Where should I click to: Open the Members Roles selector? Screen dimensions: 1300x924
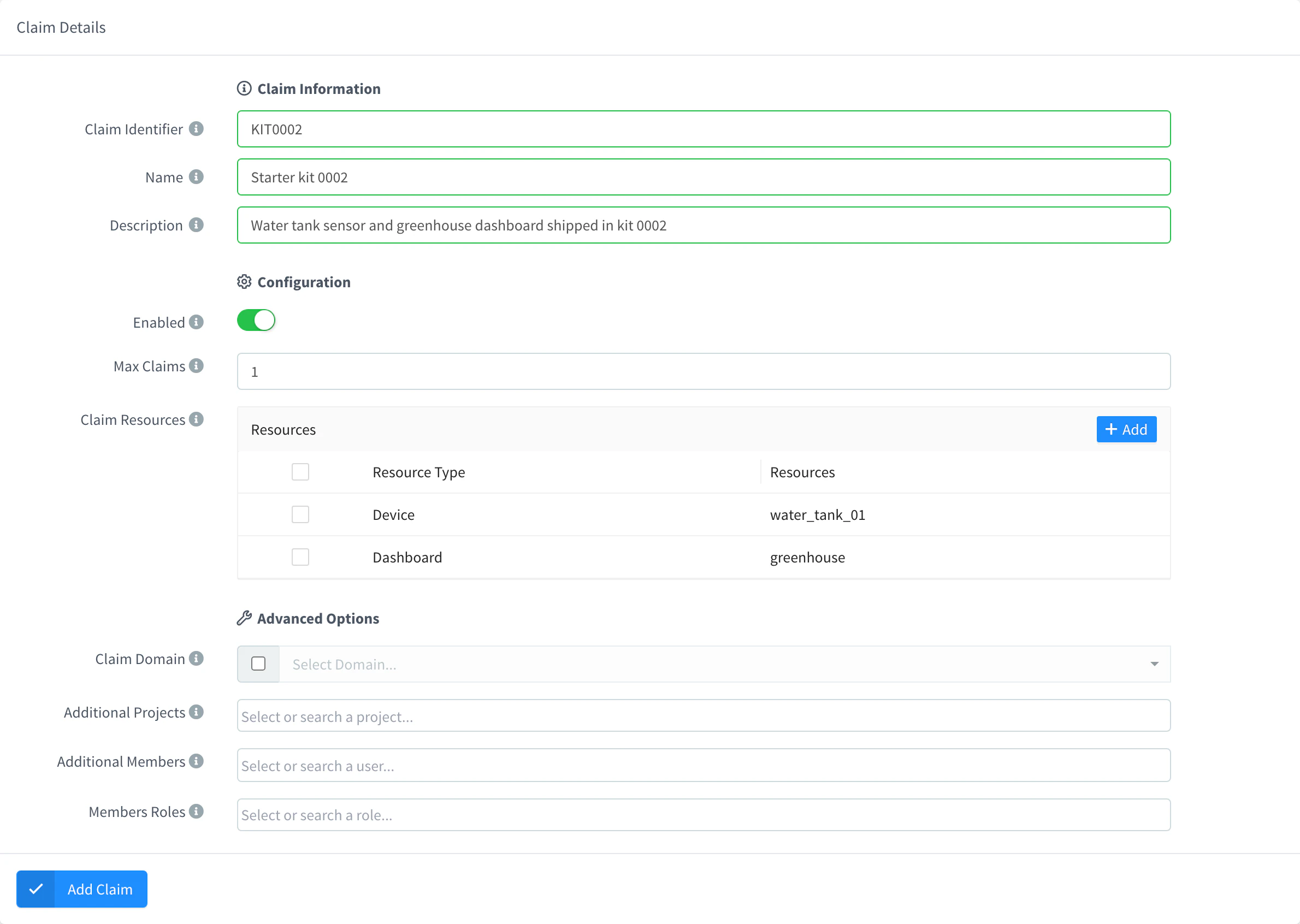(x=704, y=815)
